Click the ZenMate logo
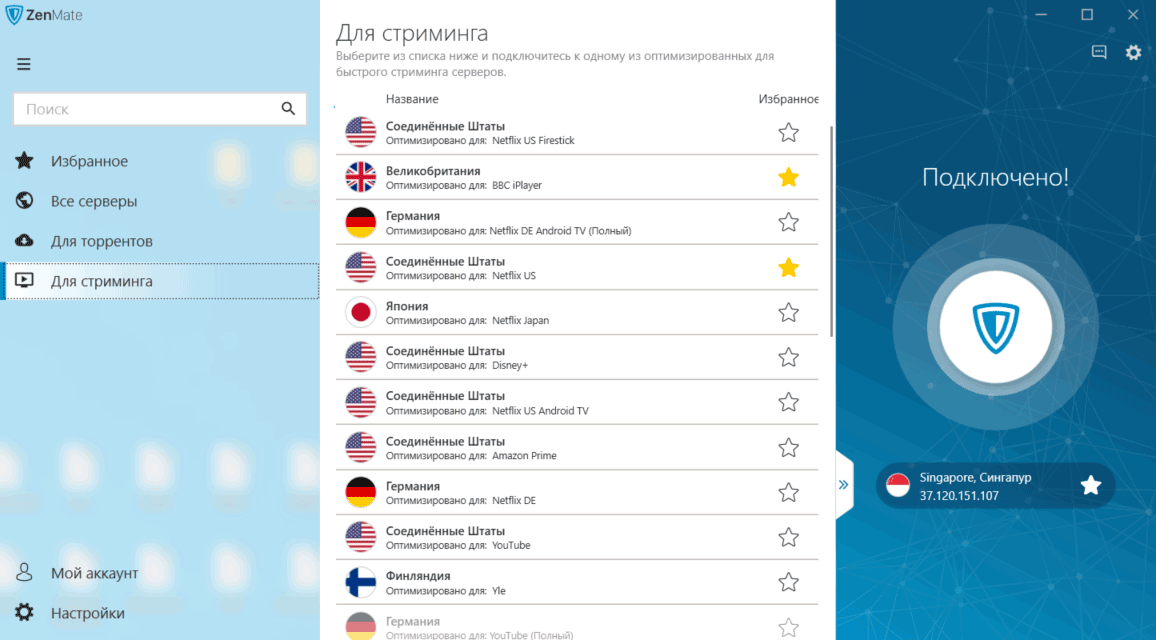 pos(44,15)
